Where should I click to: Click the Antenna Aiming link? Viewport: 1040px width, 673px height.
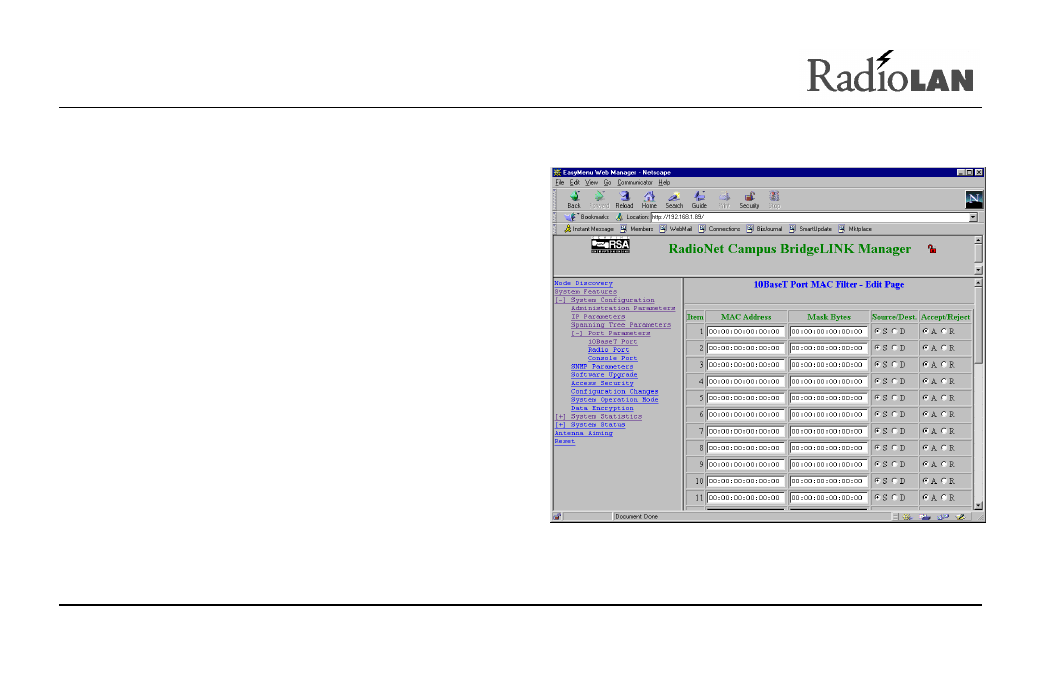[584, 434]
